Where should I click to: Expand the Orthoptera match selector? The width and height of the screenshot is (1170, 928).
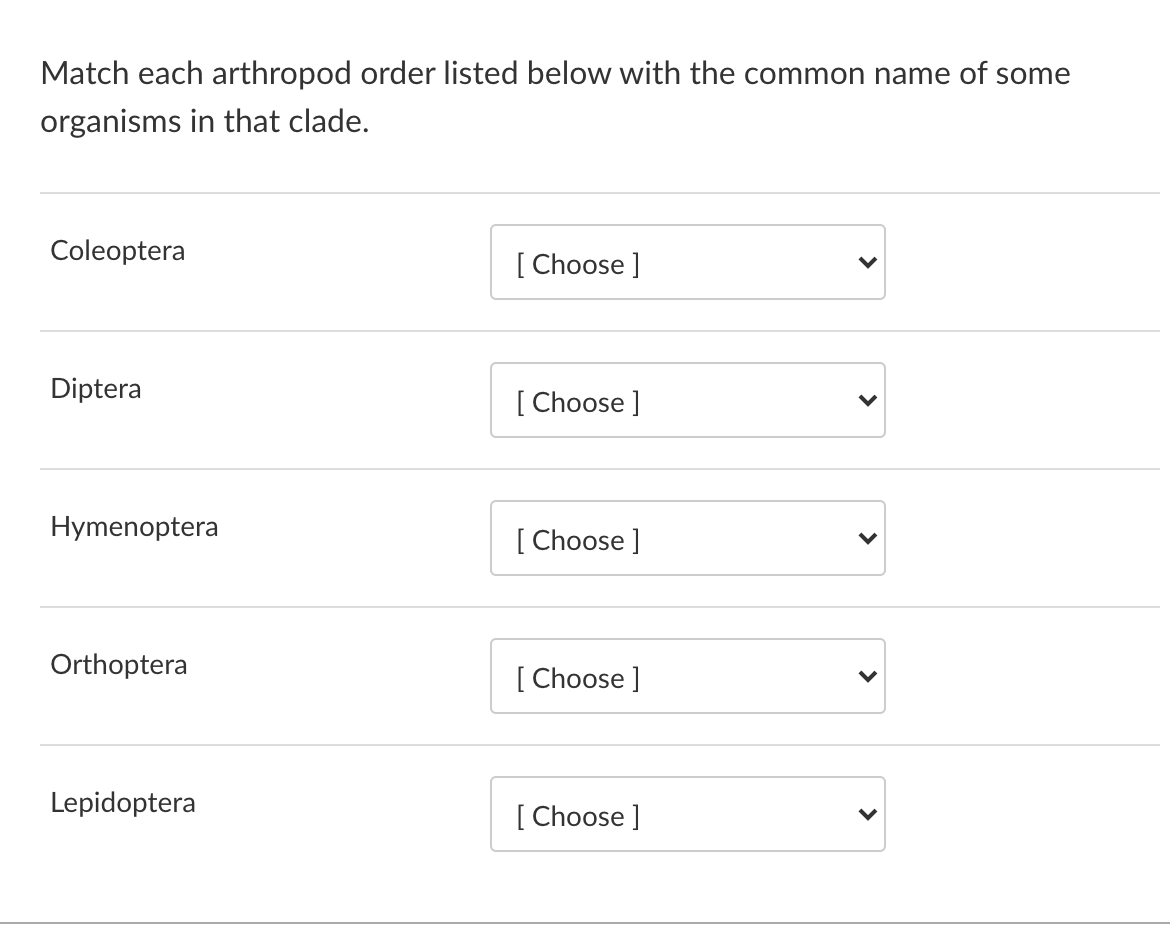[687, 676]
